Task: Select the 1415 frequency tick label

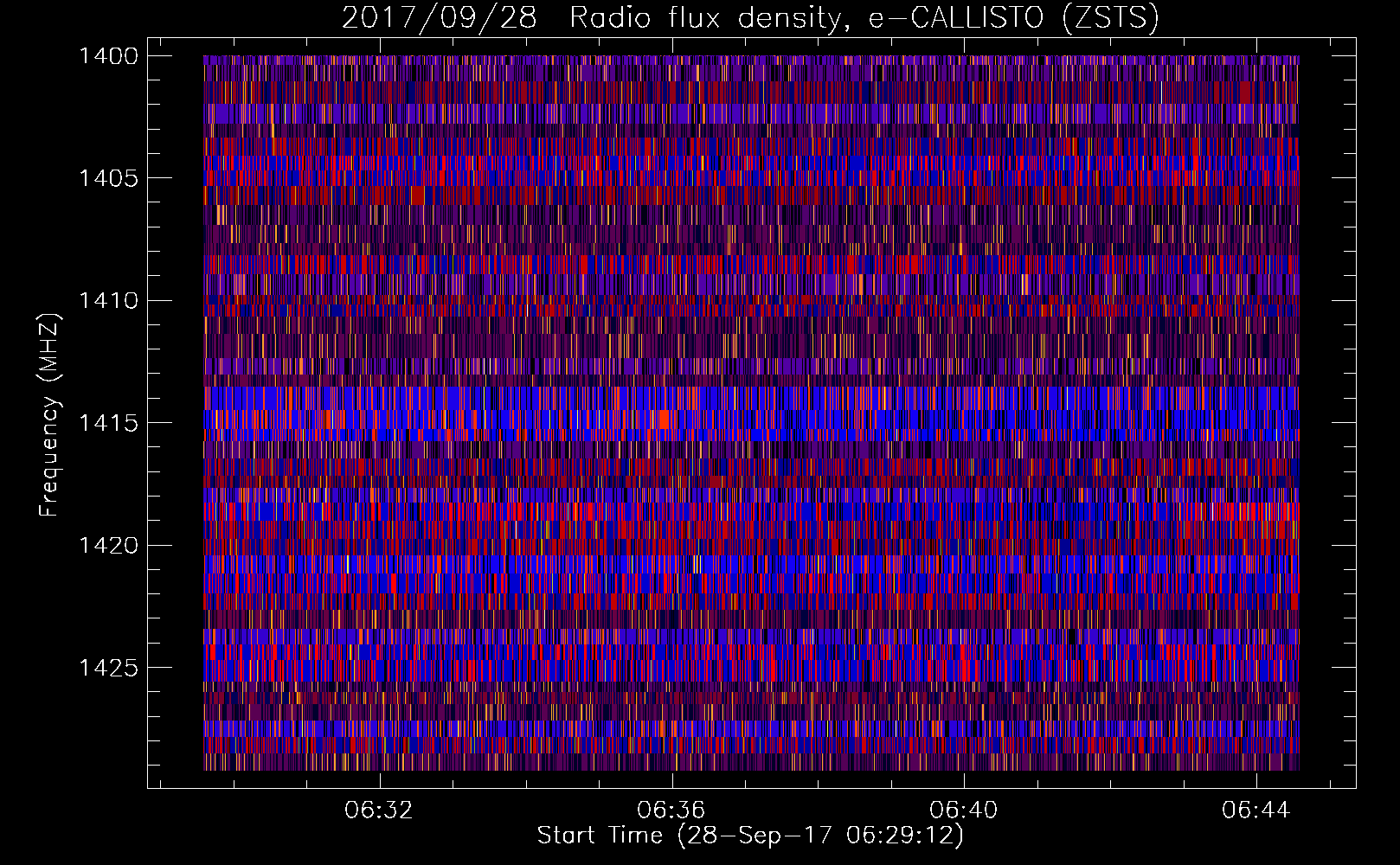Action: pyautogui.click(x=108, y=423)
